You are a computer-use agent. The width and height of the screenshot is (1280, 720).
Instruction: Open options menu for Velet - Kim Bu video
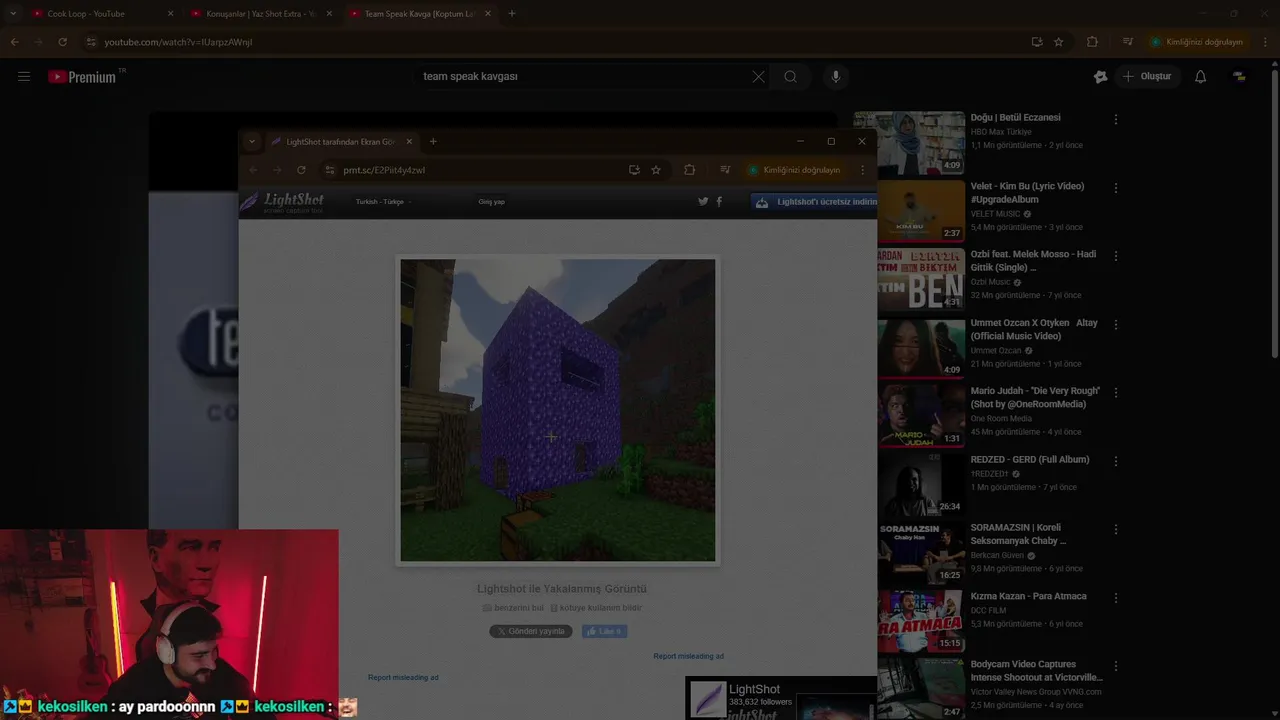(1116, 188)
